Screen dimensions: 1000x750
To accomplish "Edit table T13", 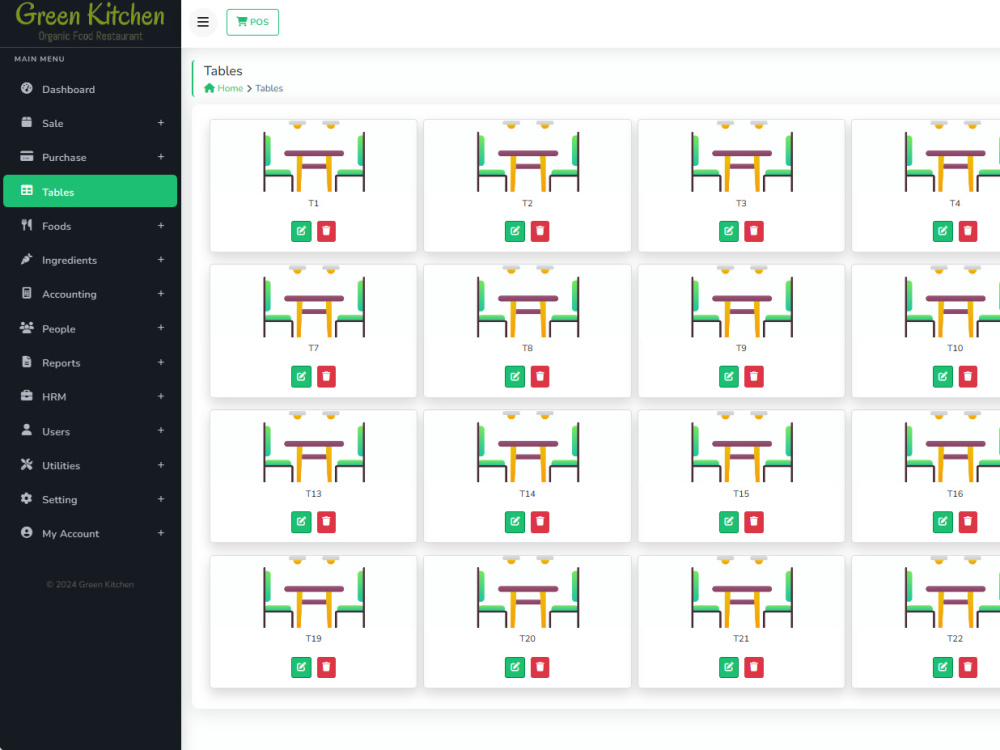I will [x=301, y=522].
